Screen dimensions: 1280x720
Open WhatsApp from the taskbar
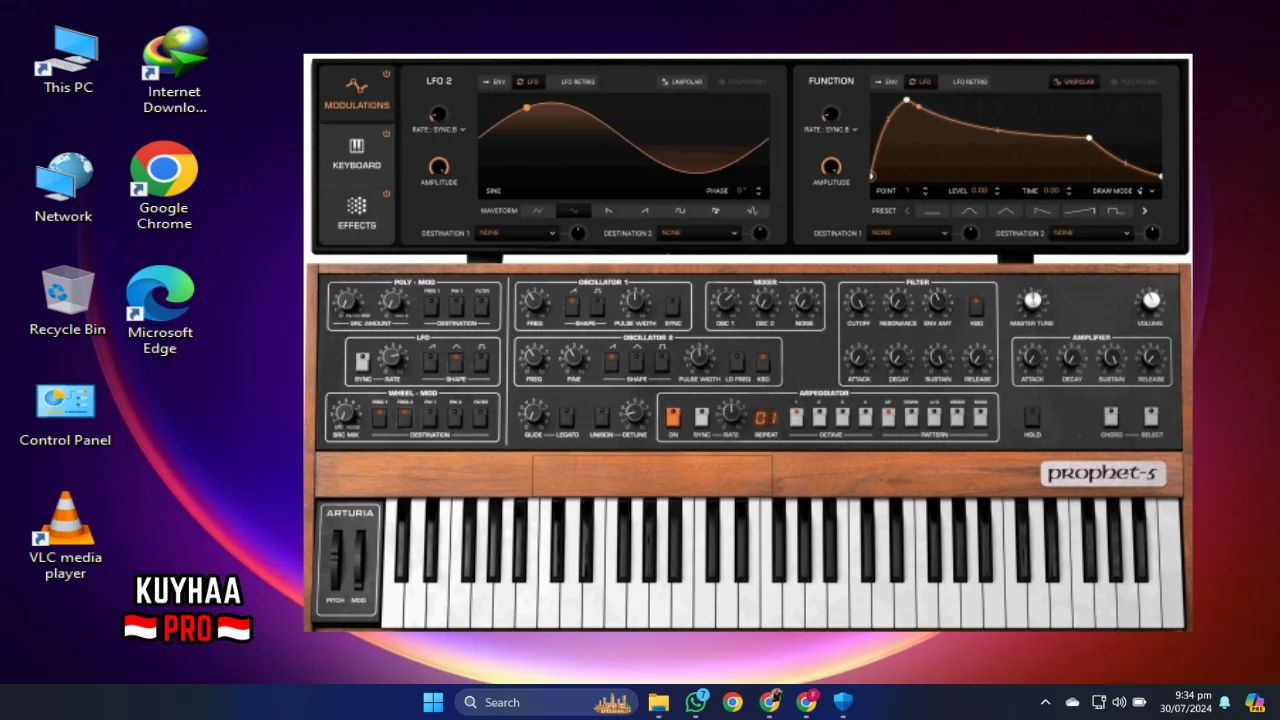point(696,702)
